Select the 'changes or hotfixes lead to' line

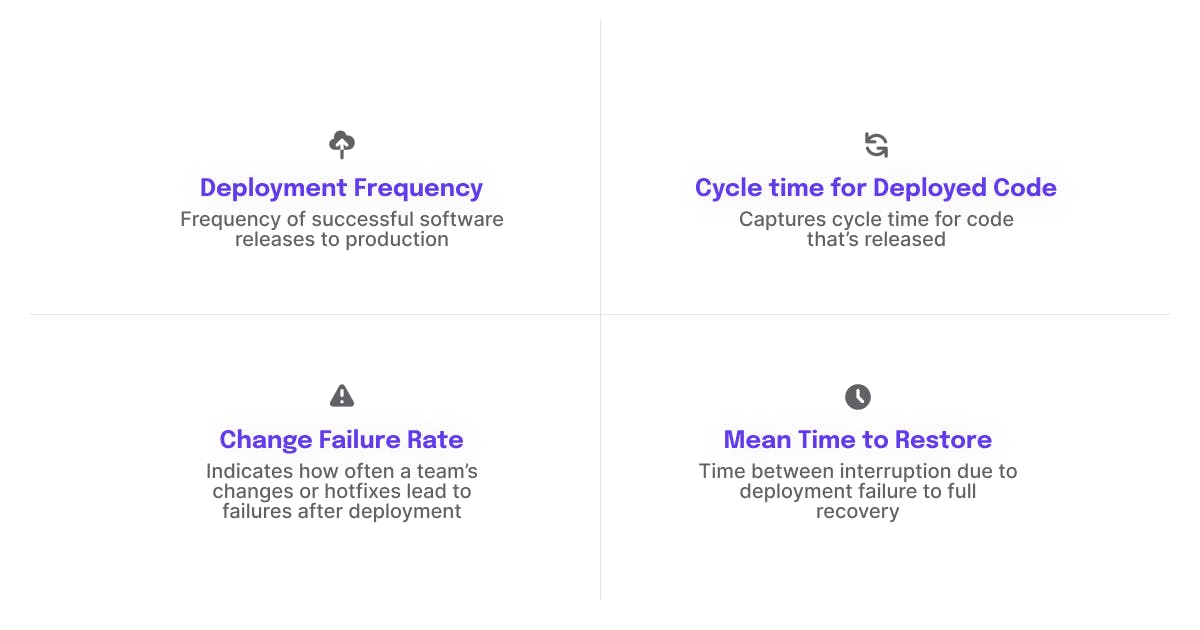pyautogui.click(x=341, y=491)
